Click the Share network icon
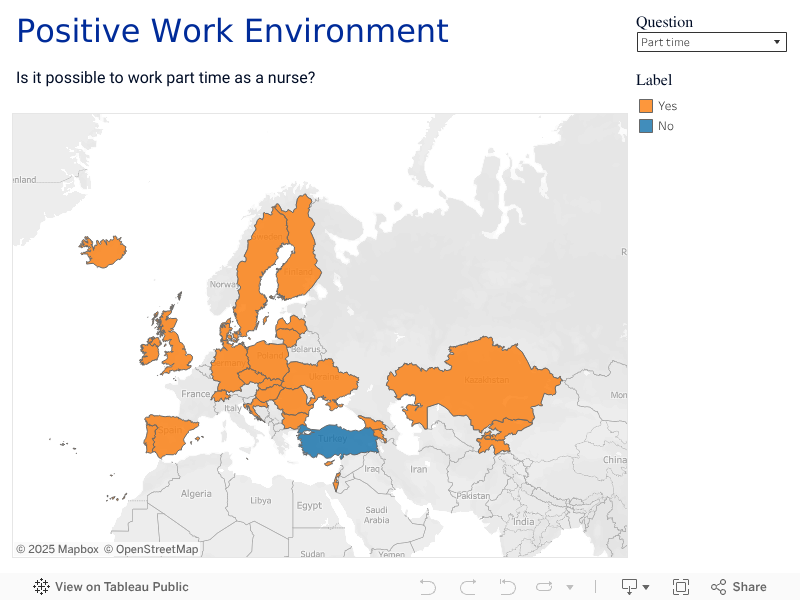The width and height of the screenshot is (800, 600). tap(718, 587)
